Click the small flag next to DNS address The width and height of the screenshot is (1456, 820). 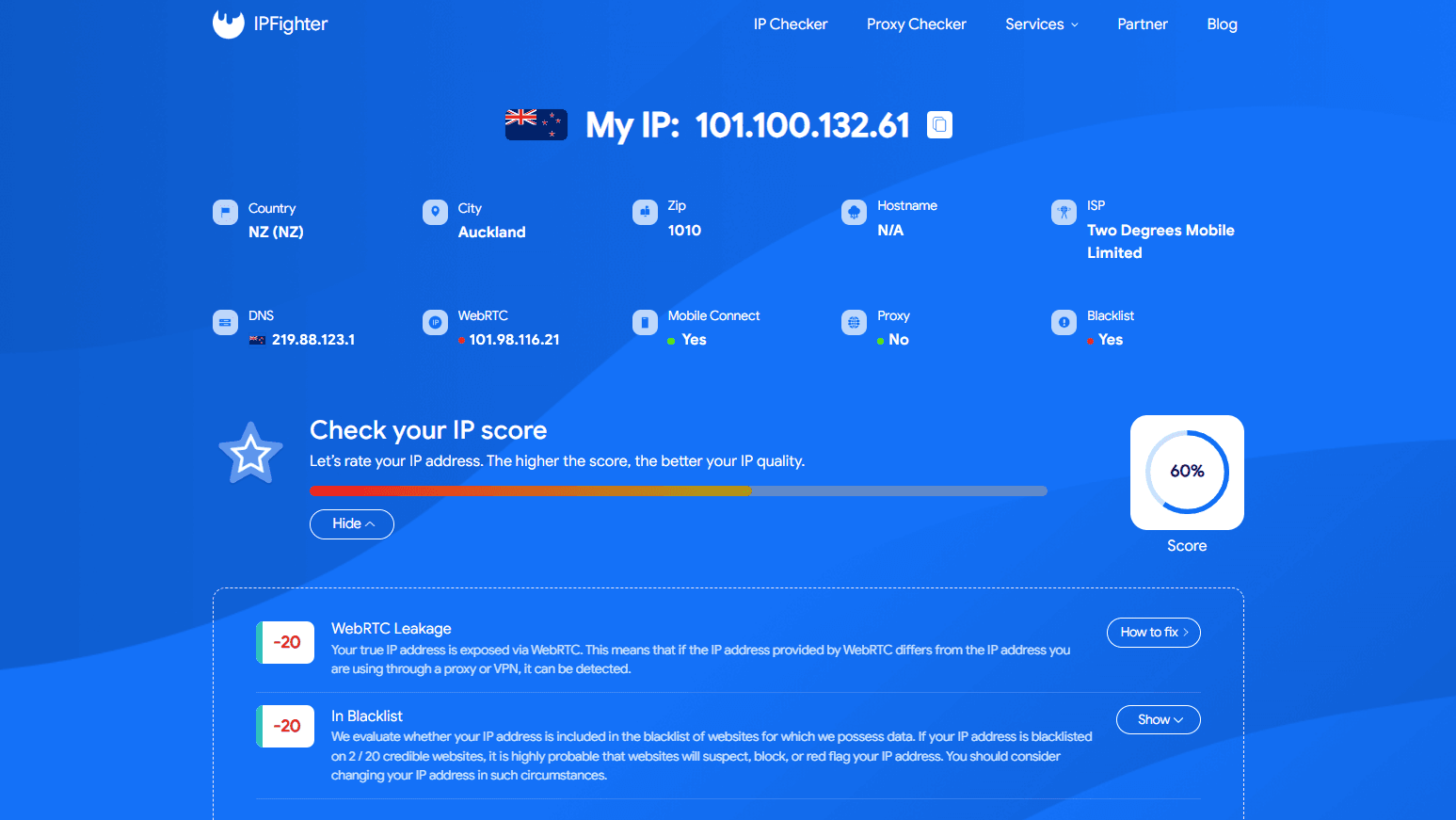tap(257, 340)
